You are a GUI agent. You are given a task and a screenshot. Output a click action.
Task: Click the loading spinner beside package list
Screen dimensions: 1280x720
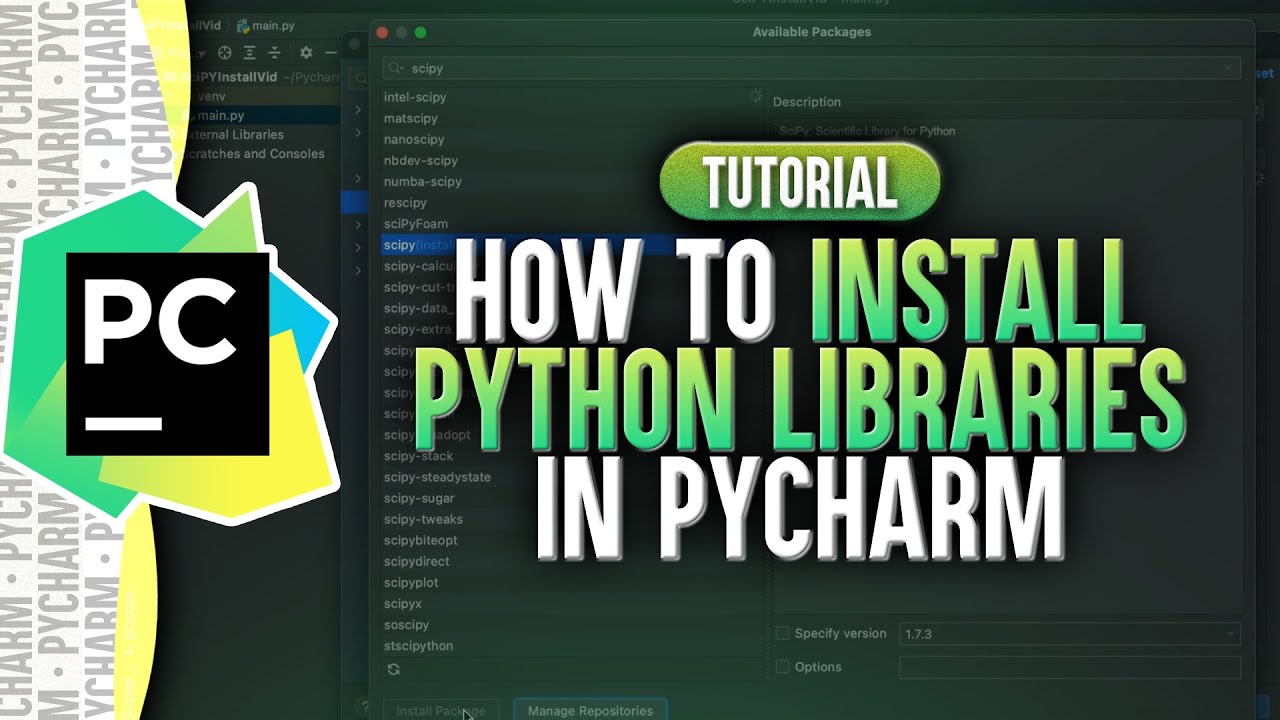coord(756,97)
